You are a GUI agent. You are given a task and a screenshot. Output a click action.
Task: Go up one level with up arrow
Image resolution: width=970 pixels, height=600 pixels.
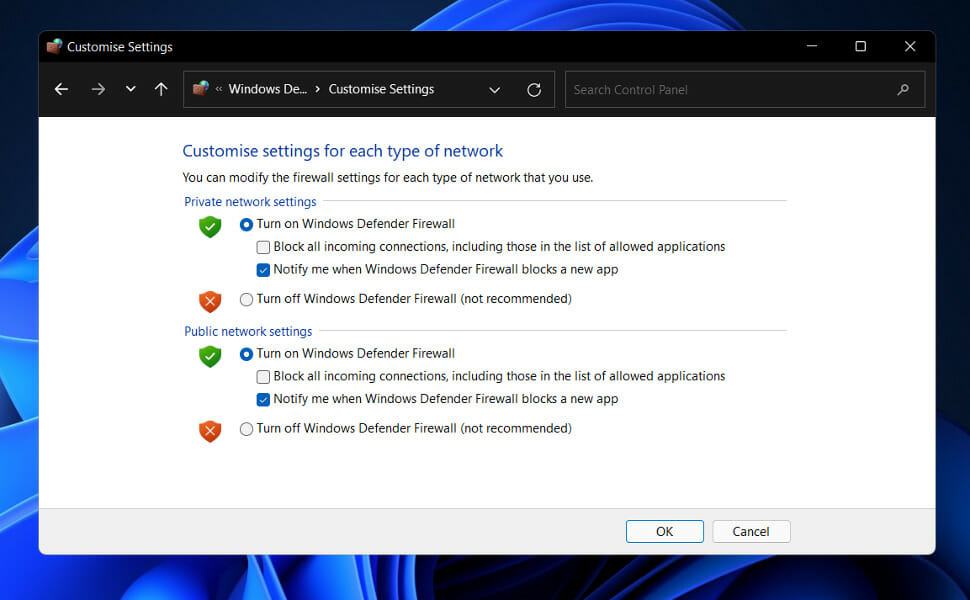161,89
